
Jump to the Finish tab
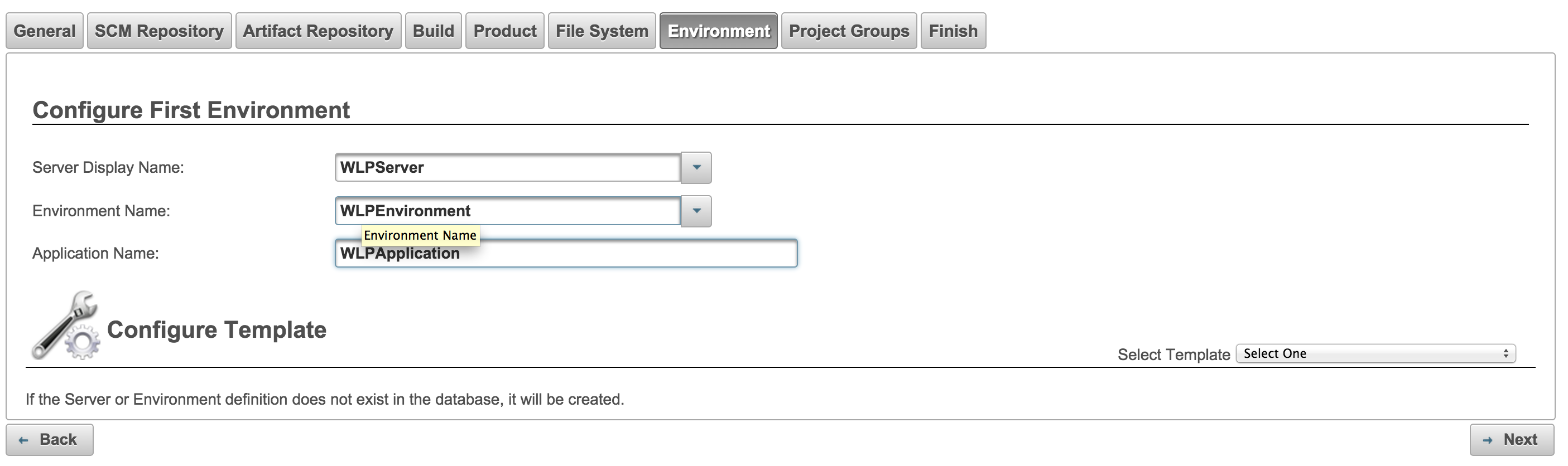[953, 31]
